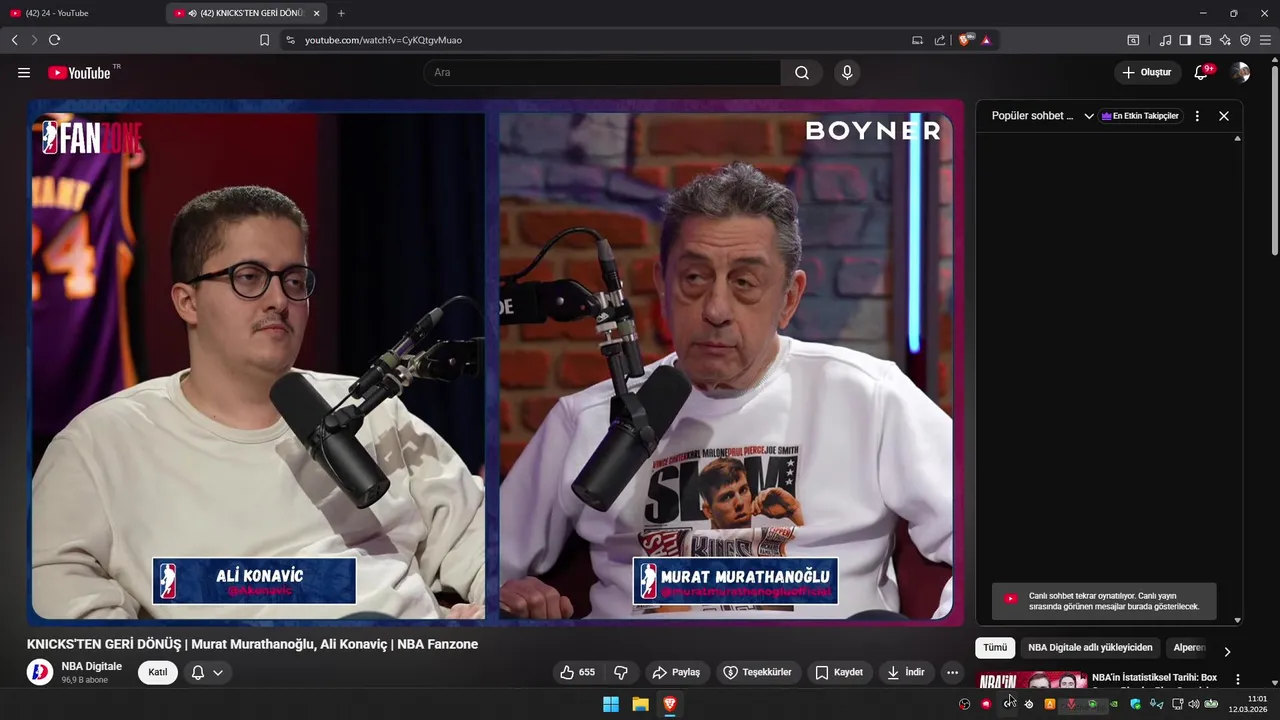Click the Paylaş share button
Image resolution: width=1280 pixels, height=720 pixels.
676,672
